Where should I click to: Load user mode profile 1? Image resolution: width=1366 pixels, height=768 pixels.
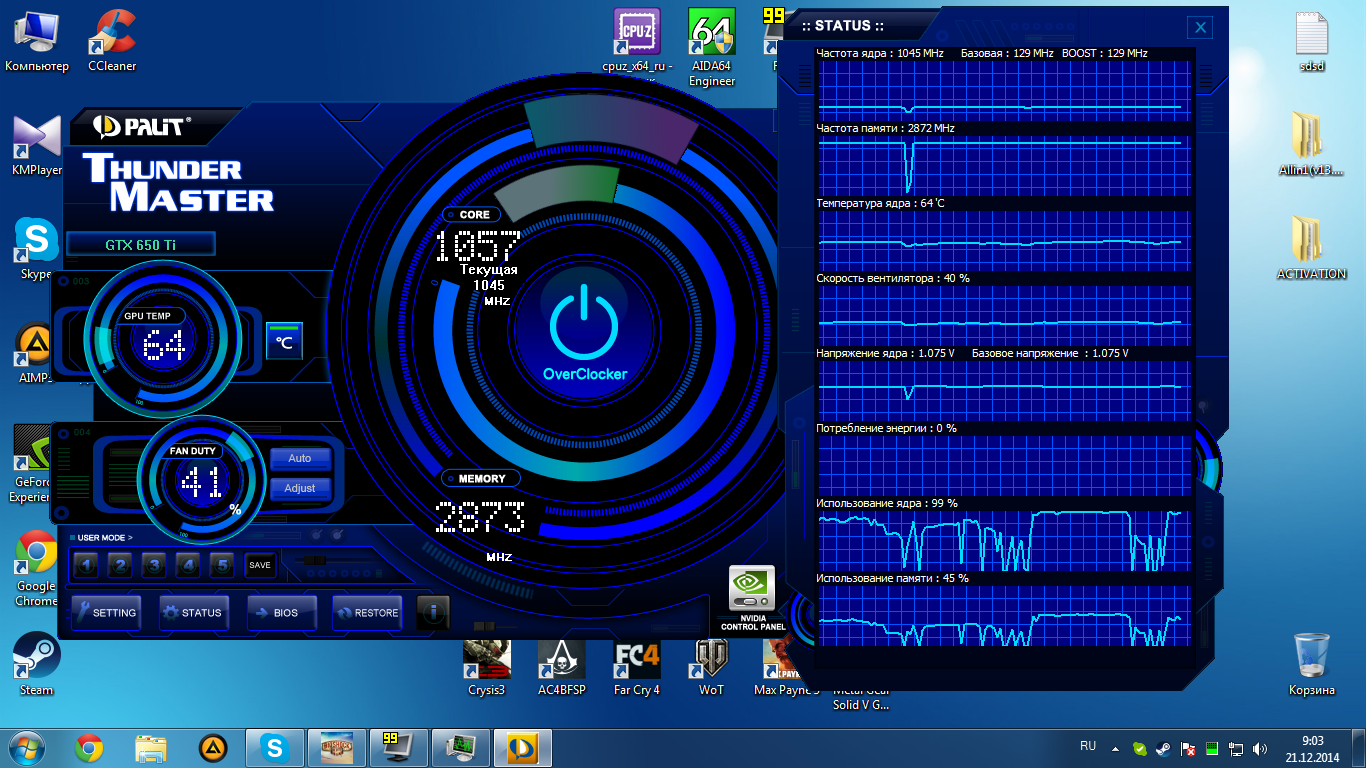pyautogui.click(x=86, y=565)
